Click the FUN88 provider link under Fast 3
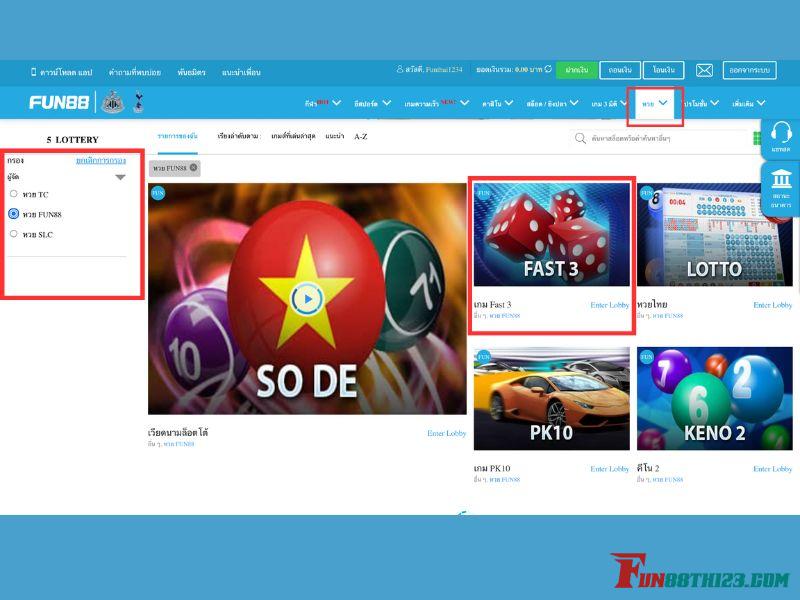The width and height of the screenshot is (800, 600). tap(505, 316)
